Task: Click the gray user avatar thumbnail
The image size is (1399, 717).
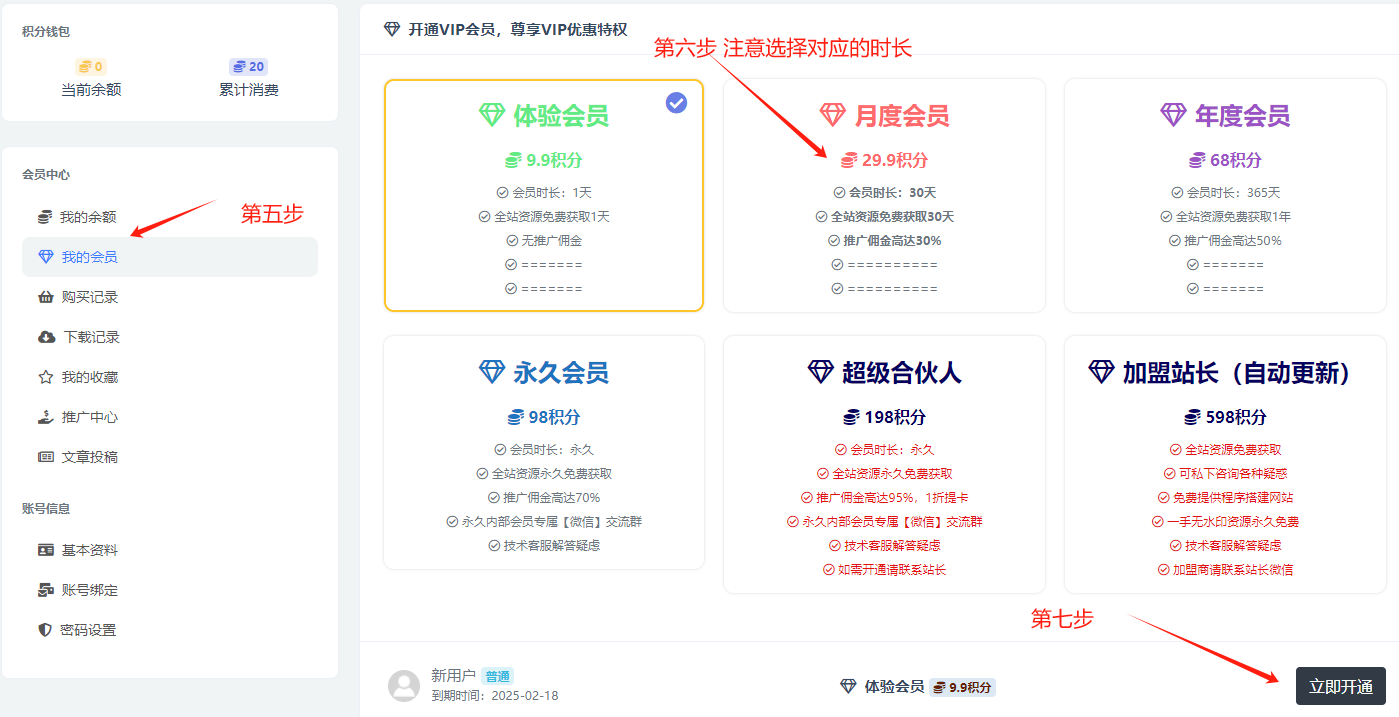Action: tap(404, 686)
